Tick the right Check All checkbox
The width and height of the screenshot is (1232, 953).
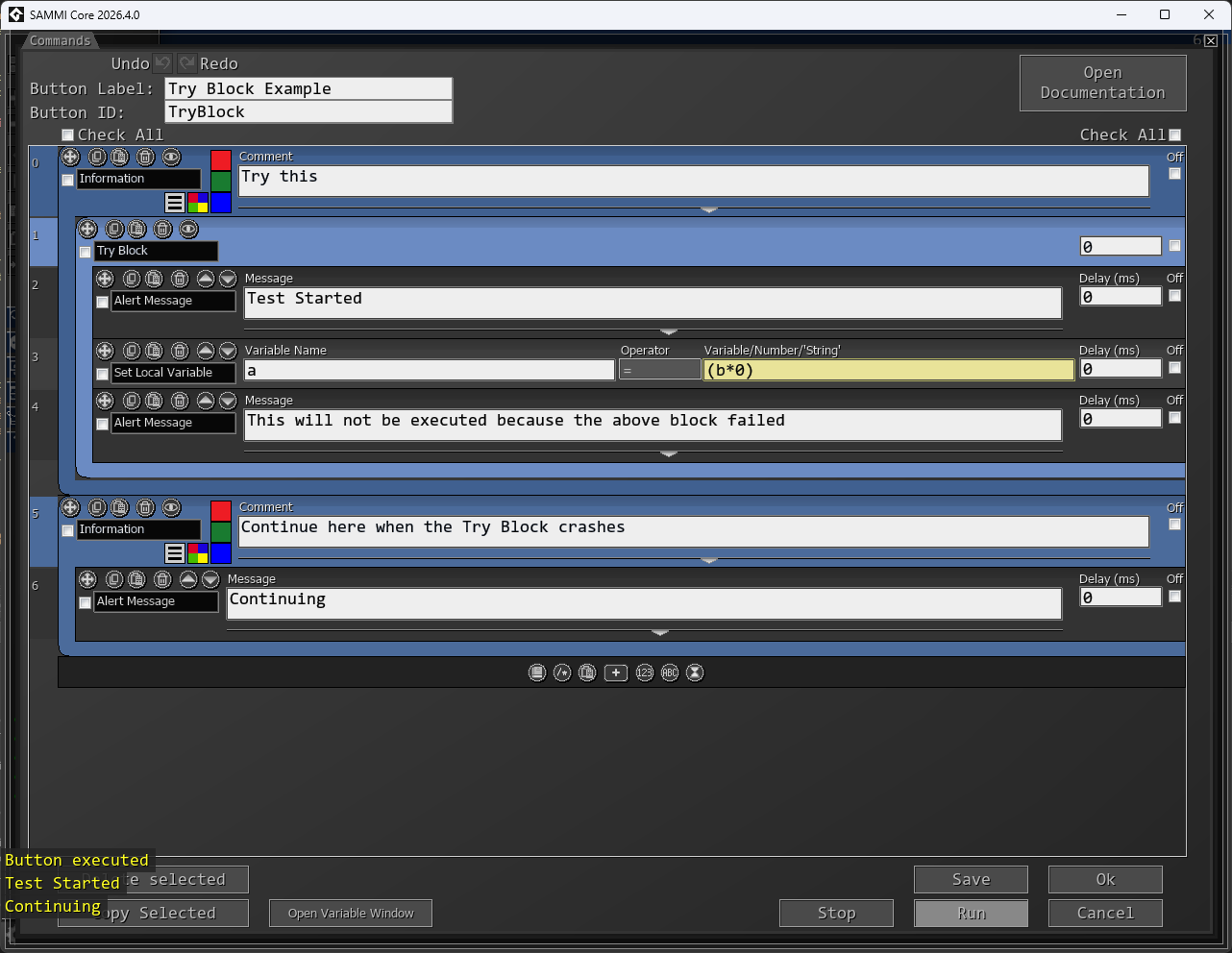1174,135
